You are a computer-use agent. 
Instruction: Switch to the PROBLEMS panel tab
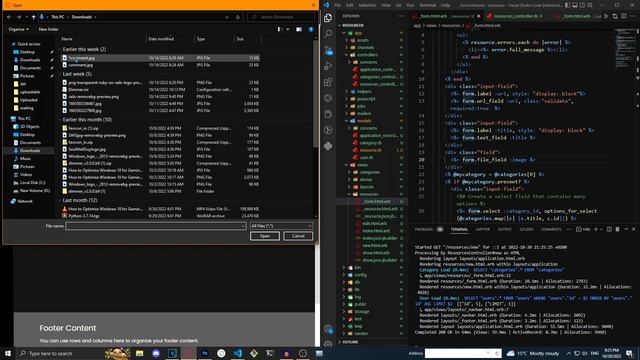click(424, 229)
